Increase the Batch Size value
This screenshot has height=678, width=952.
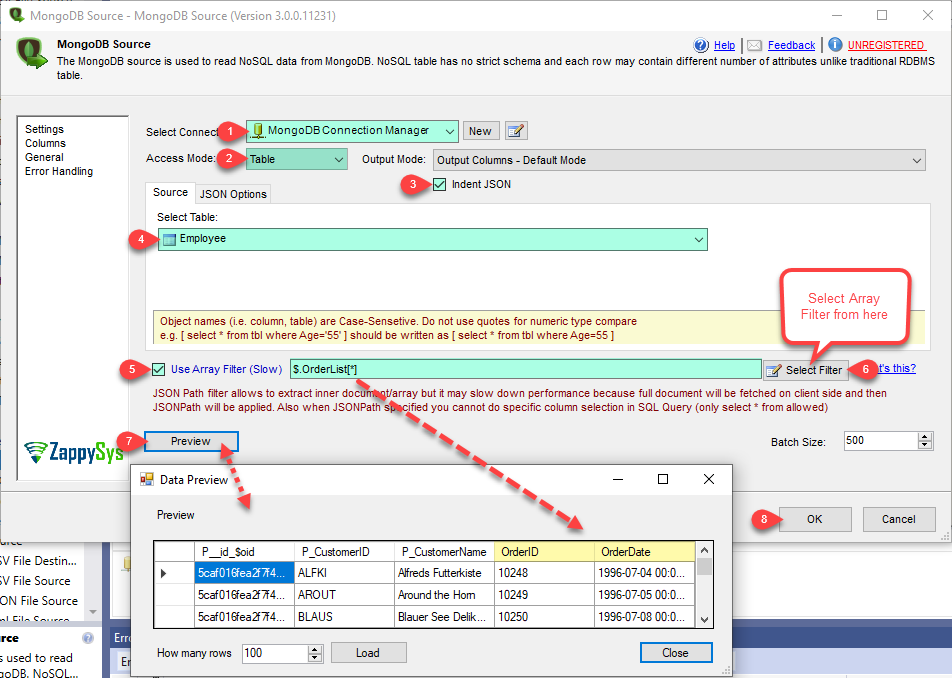pyautogui.click(x=925, y=436)
